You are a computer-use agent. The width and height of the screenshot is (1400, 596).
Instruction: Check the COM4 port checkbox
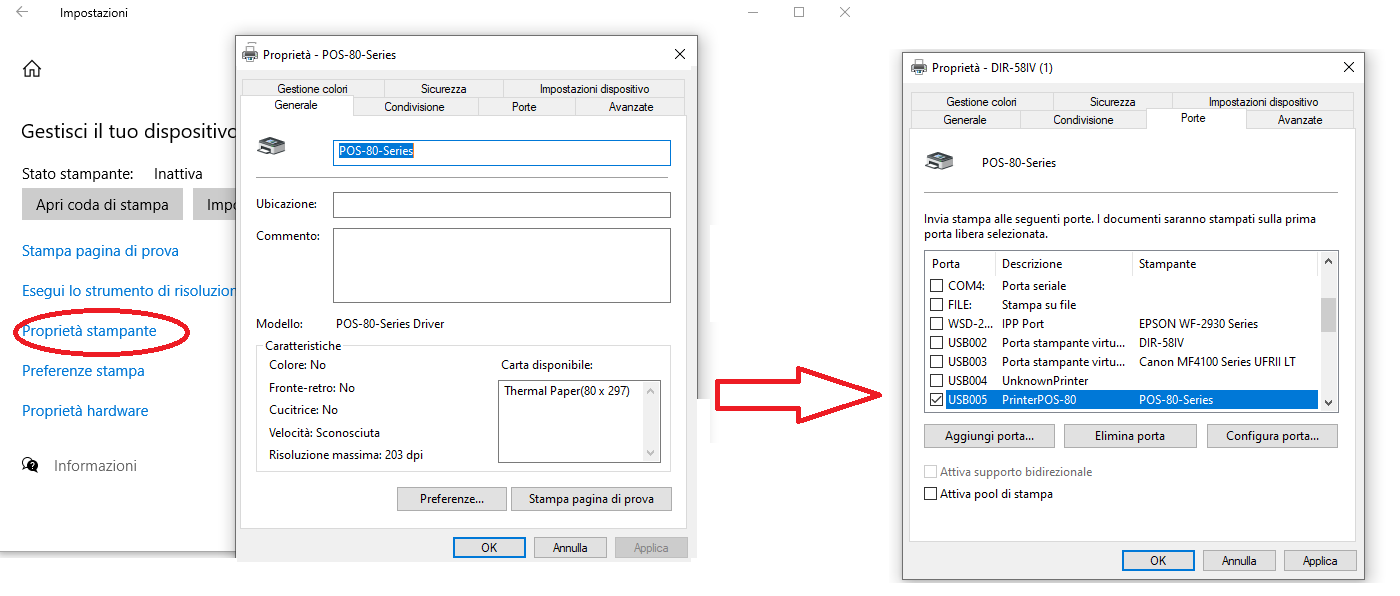pyautogui.click(x=936, y=286)
